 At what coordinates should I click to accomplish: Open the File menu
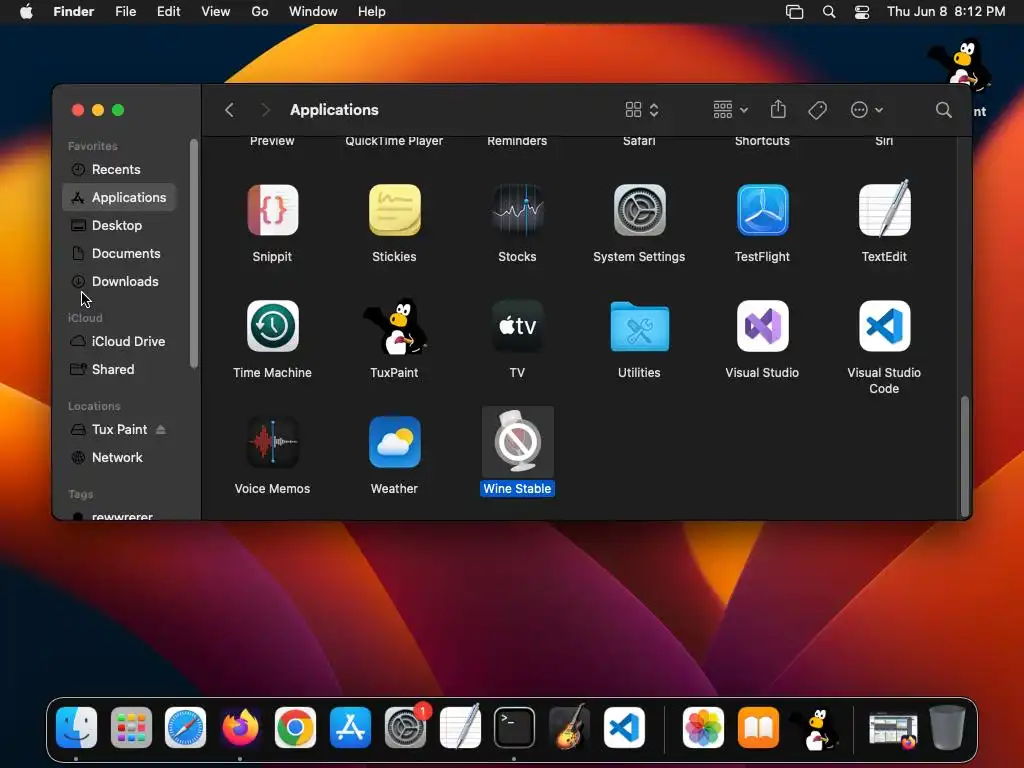tap(125, 12)
